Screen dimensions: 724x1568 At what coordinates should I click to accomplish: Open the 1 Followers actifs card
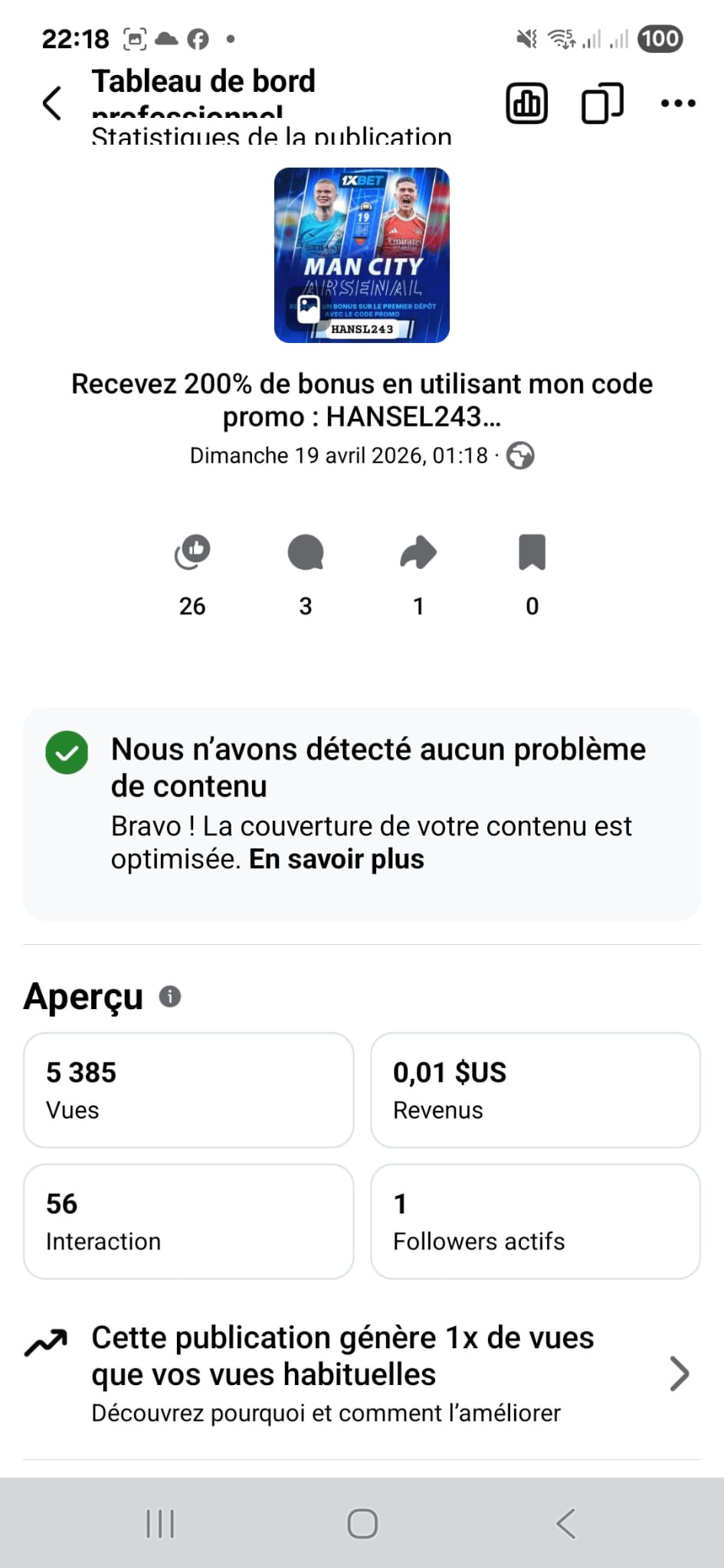coord(536,1221)
